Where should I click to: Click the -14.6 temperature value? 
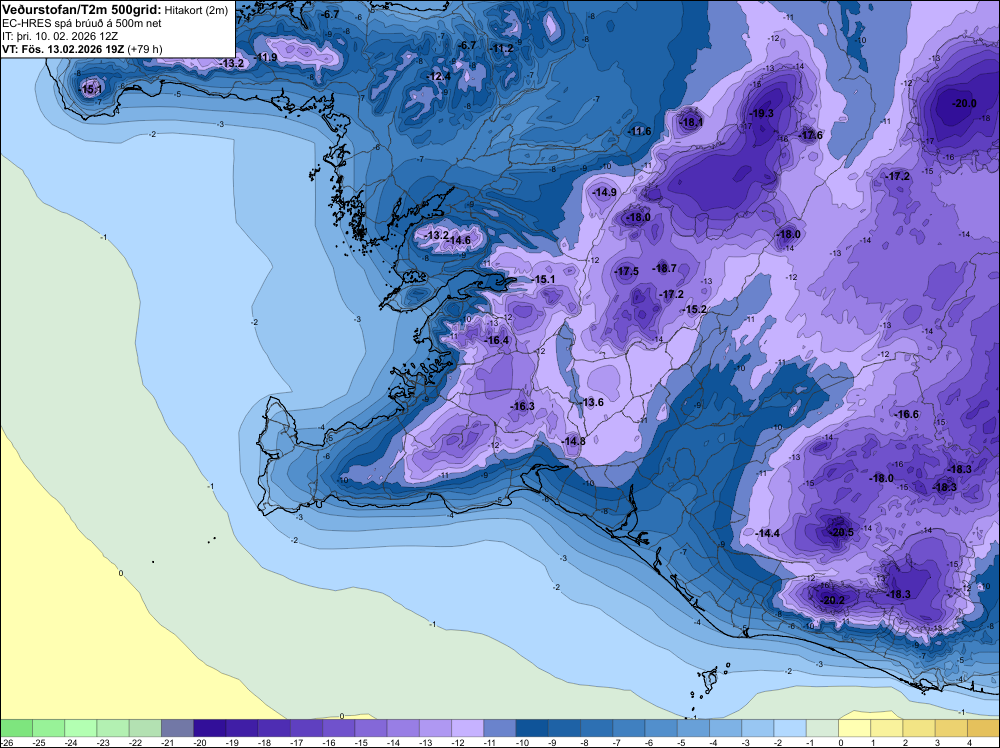[459, 240]
